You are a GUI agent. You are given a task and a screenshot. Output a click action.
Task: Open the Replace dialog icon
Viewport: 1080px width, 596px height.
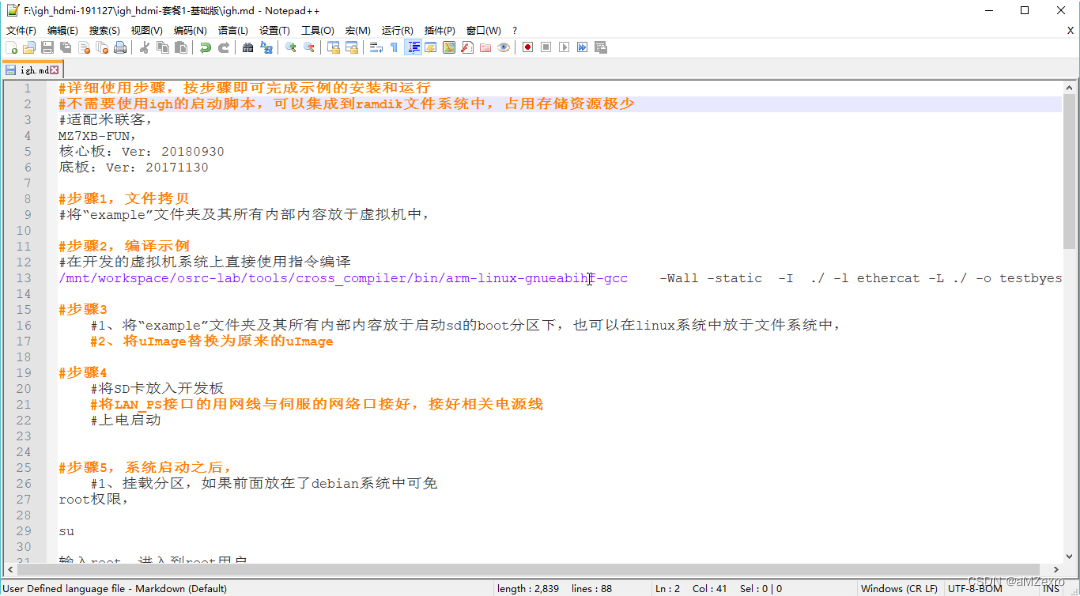pyautogui.click(x=267, y=48)
